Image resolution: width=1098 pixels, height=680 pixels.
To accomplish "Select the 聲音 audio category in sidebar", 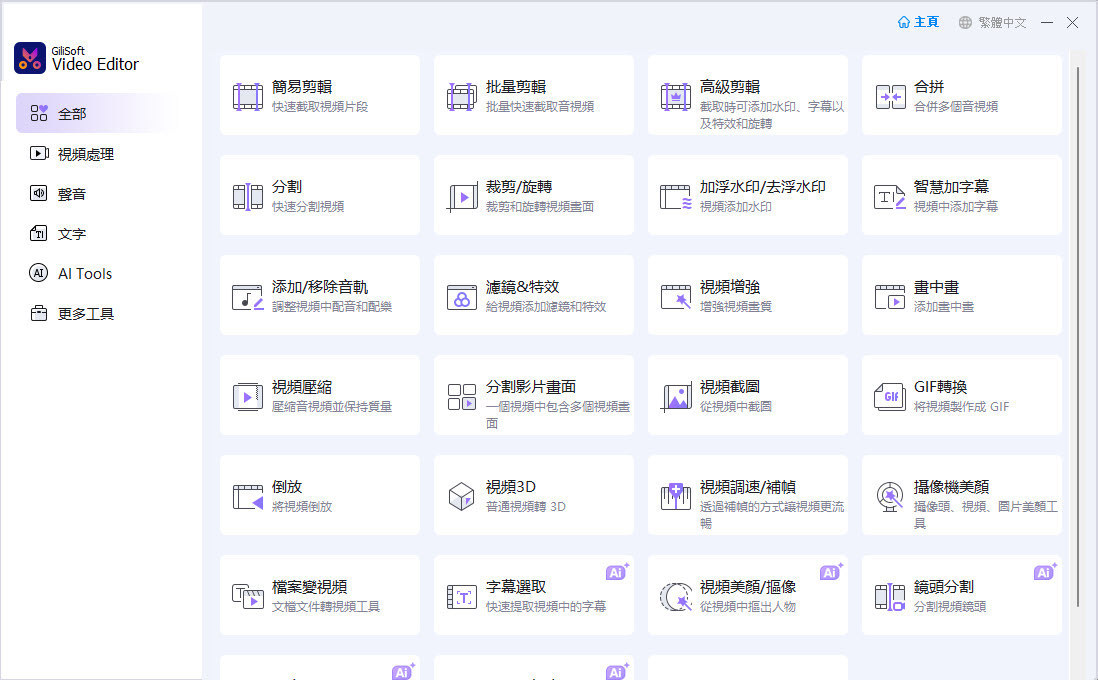I will tap(71, 194).
